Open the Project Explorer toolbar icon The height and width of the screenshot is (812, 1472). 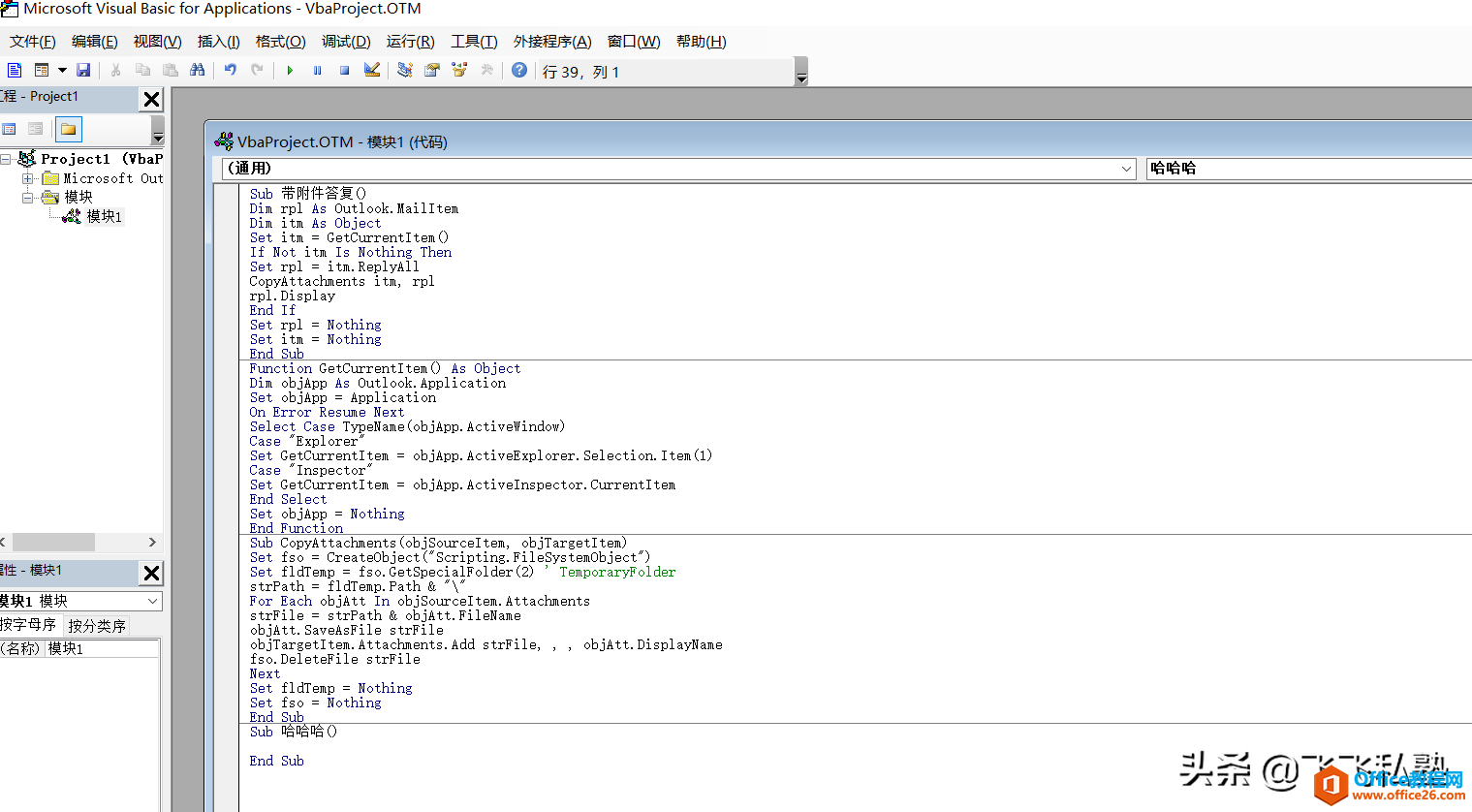point(405,70)
